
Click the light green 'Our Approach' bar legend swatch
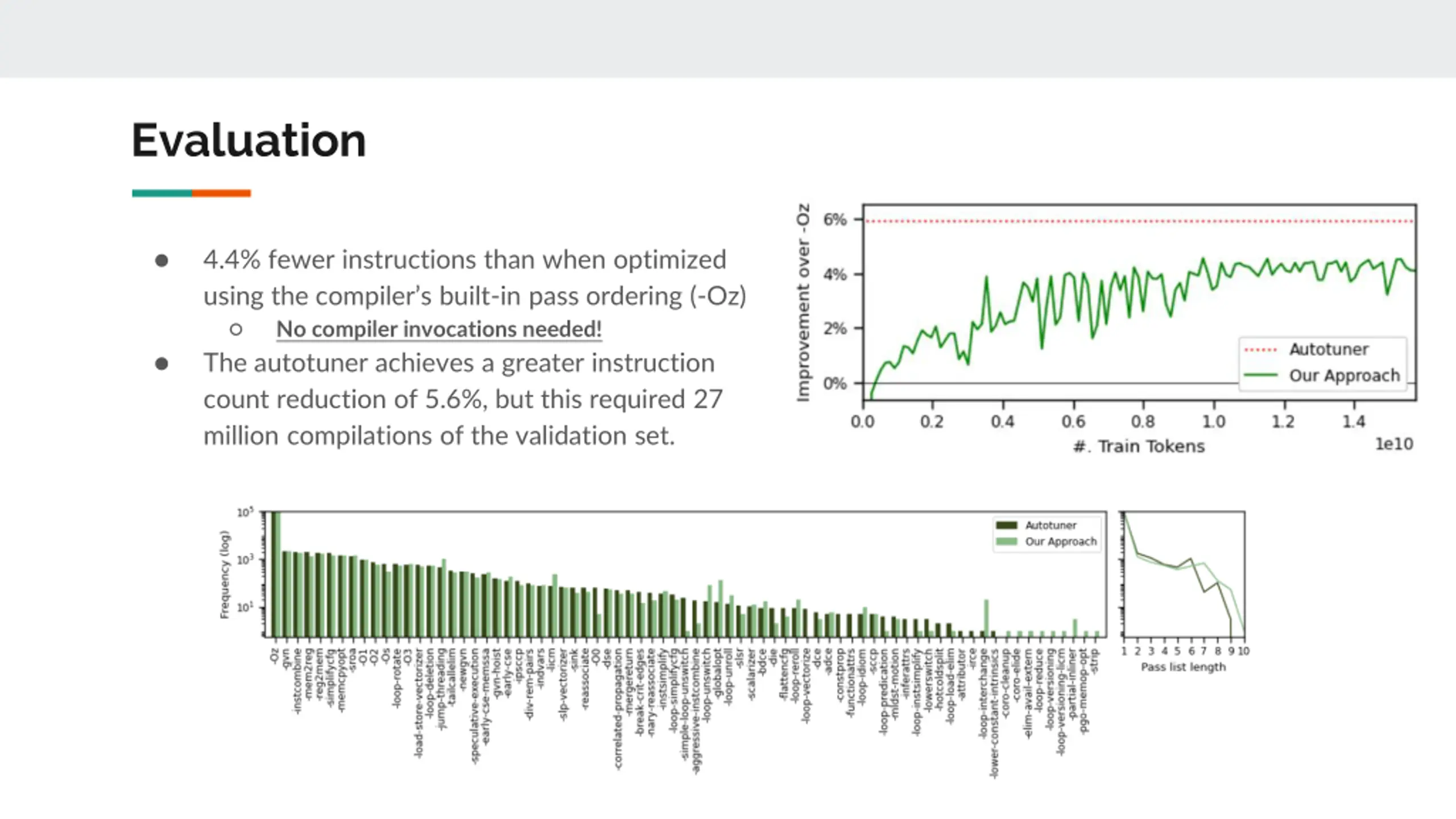tap(1006, 541)
